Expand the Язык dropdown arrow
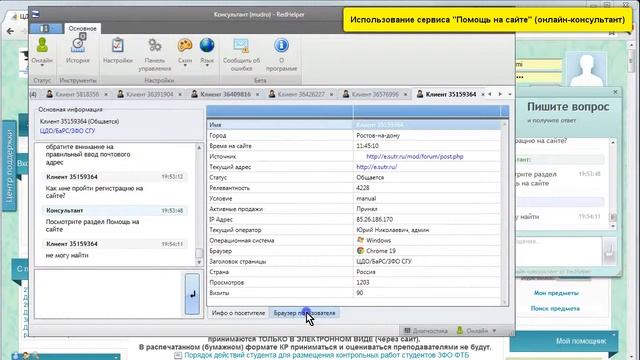The width and height of the screenshot is (640, 360). 207,66
